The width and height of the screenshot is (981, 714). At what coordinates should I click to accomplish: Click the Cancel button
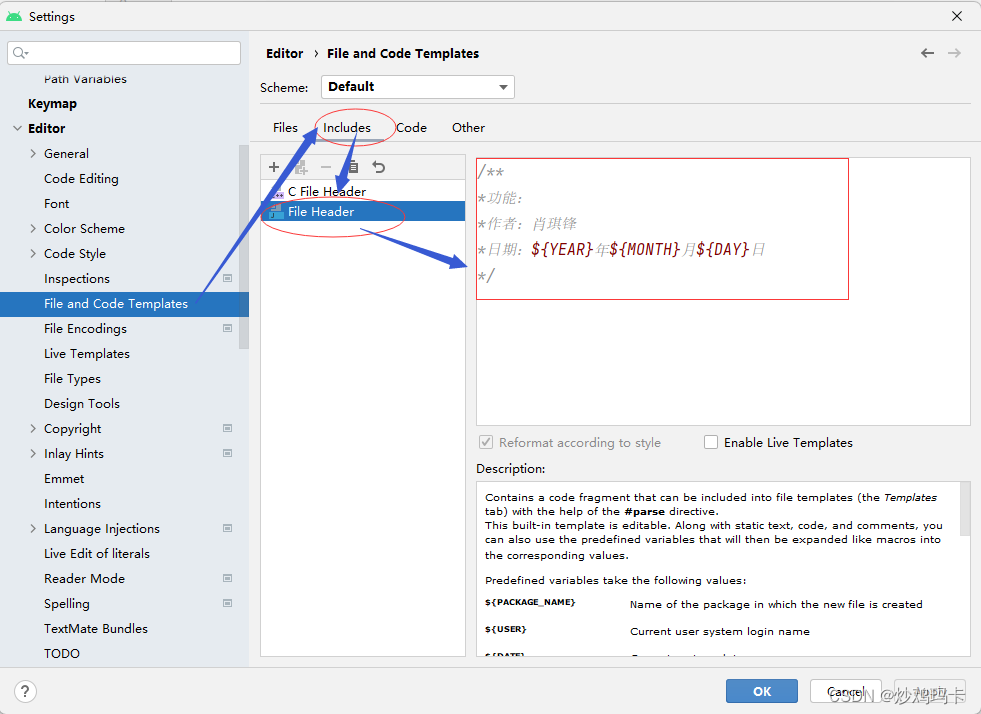pyautogui.click(x=845, y=691)
